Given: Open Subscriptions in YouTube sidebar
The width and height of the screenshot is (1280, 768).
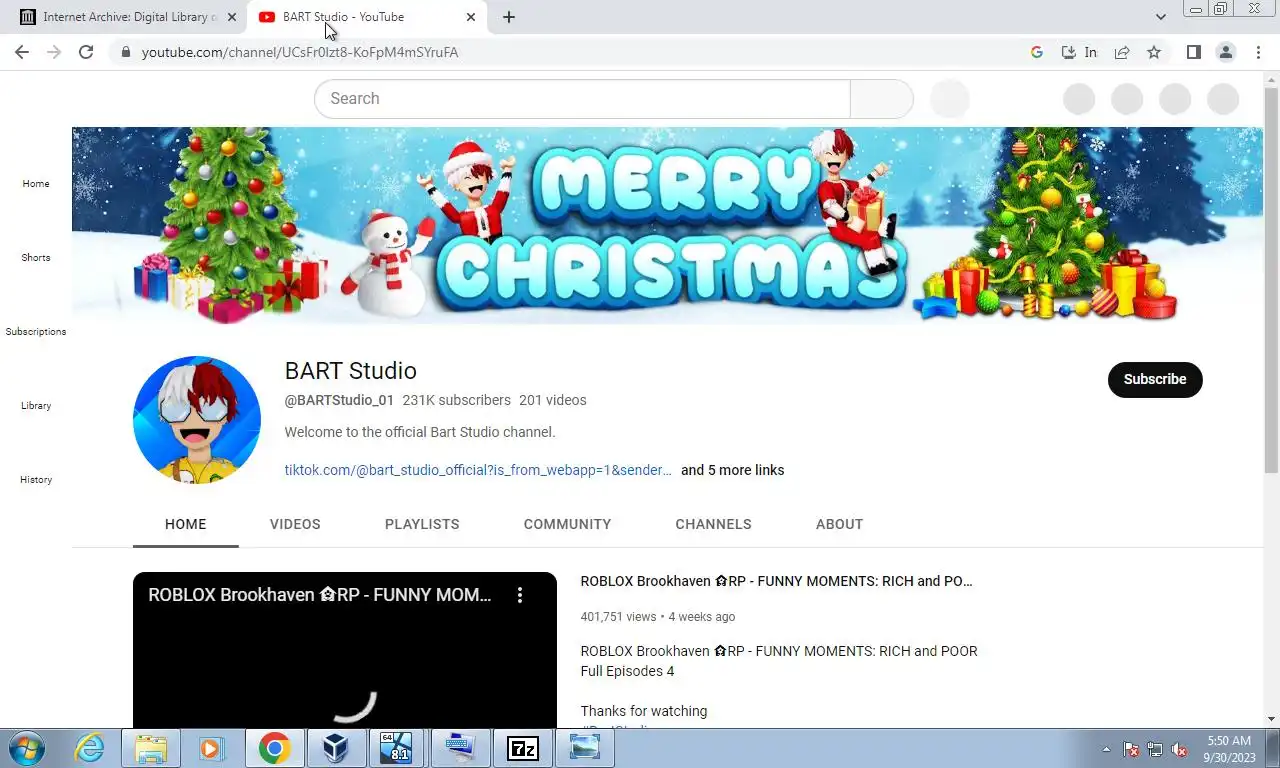Looking at the screenshot, I should (x=36, y=332).
